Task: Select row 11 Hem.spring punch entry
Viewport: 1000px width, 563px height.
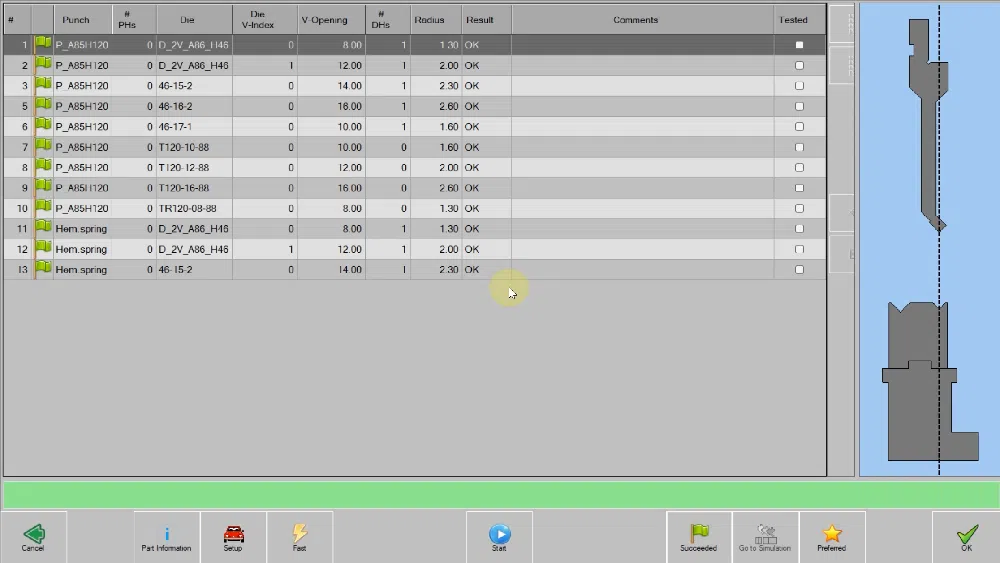Action: (x=415, y=229)
